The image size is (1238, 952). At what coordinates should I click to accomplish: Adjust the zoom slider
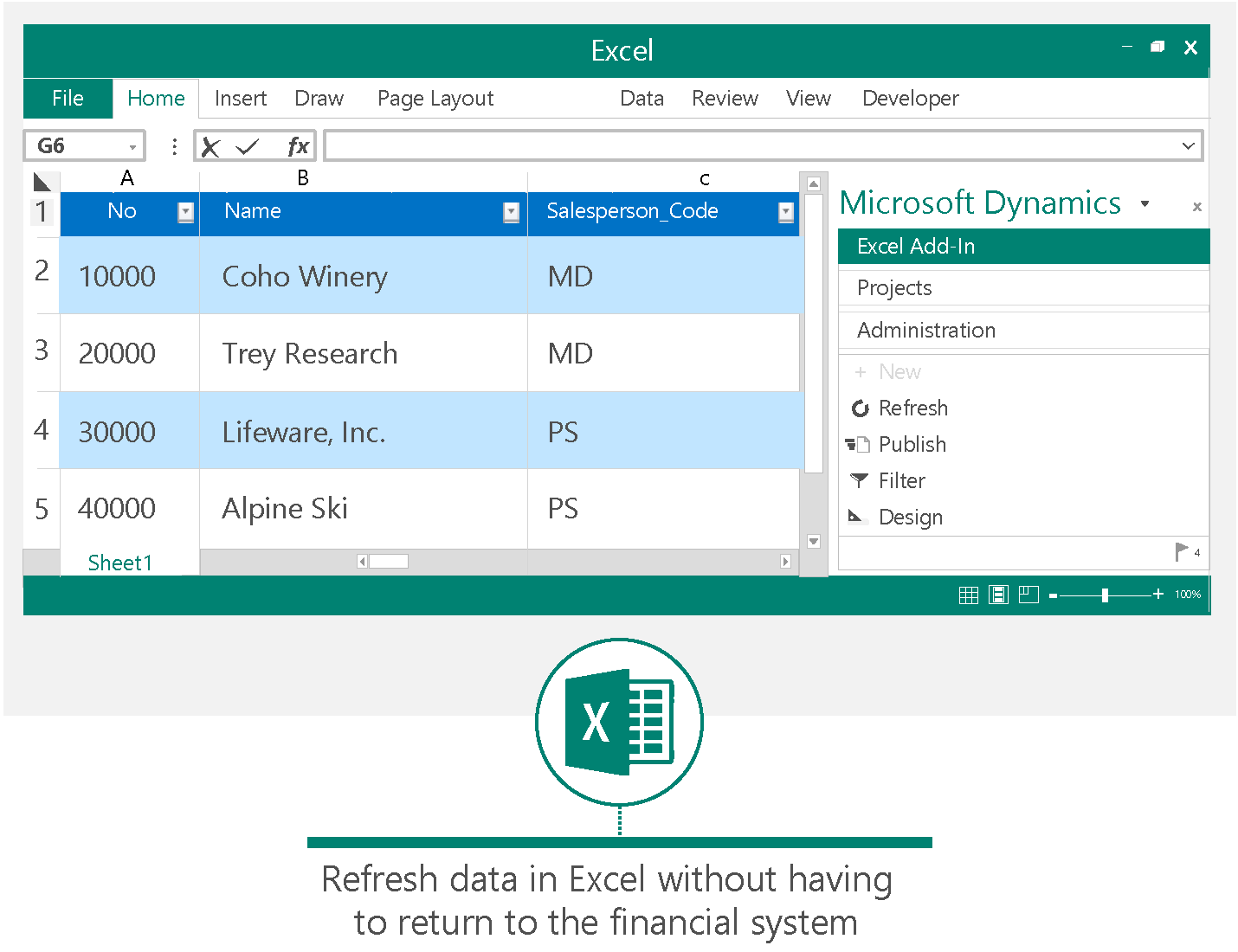coord(1106,595)
